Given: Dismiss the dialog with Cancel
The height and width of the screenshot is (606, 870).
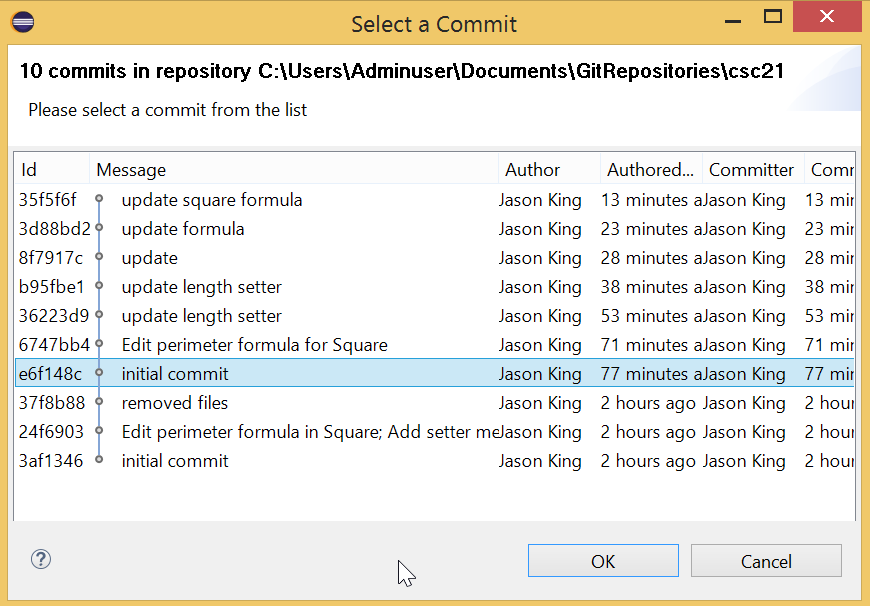Looking at the screenshot, I should [766, 560].
